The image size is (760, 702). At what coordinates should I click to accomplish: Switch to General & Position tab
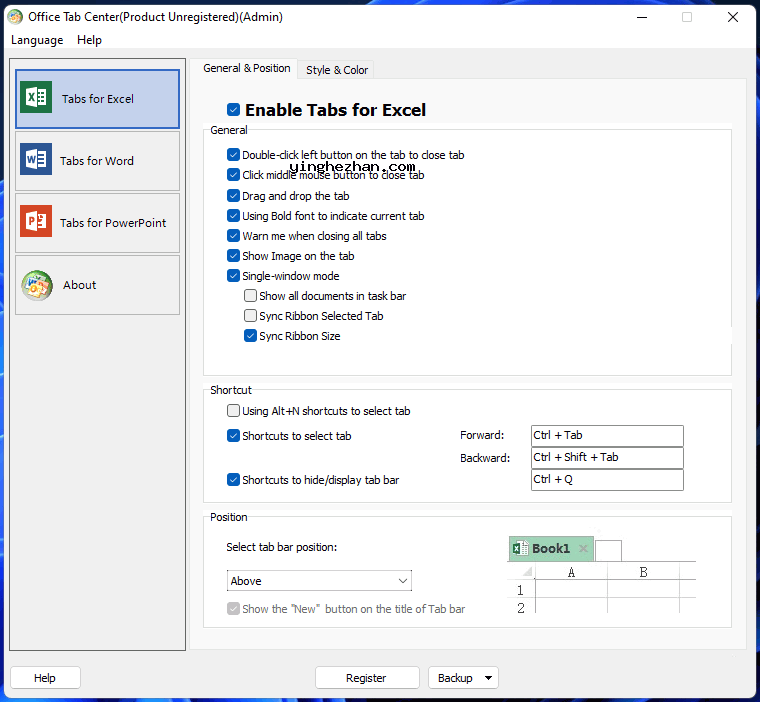pos(247,68)
